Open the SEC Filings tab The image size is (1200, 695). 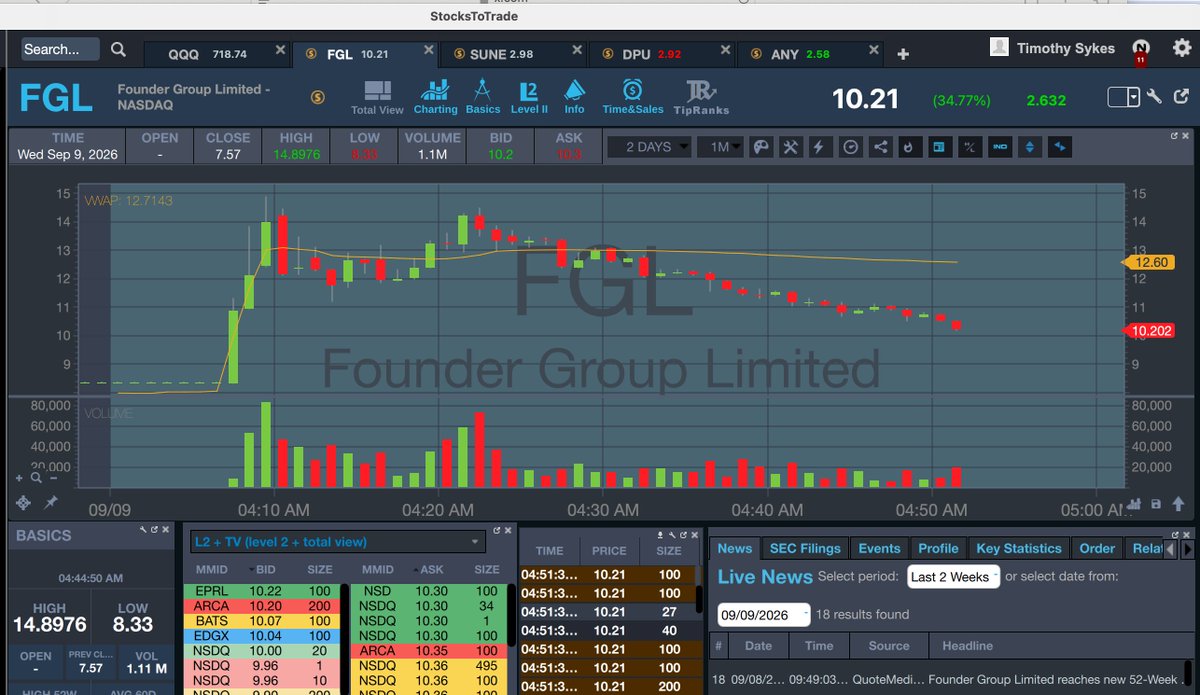tap(804, 548)
